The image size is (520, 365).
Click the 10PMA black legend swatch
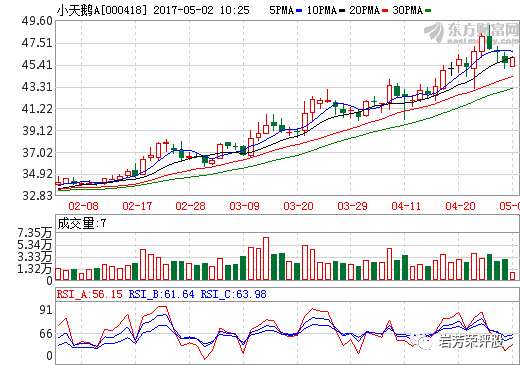(341, 11)
